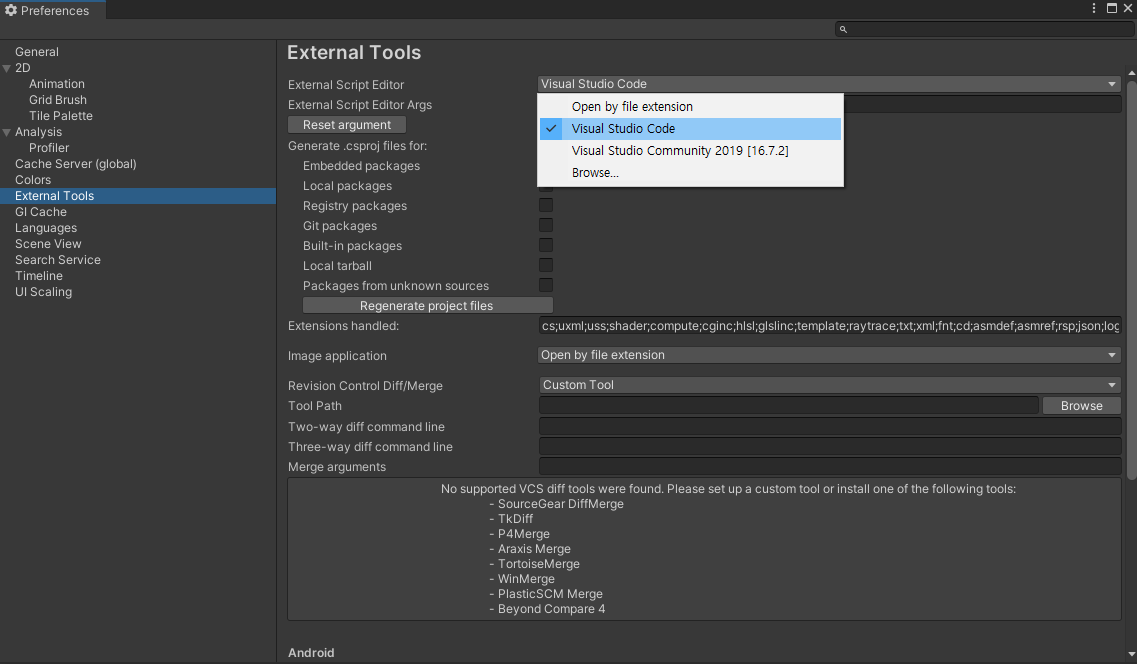This screenshot has width=1137, height=664.
Task: Toggle Registry packages checkbox
Action: [546, 206]
